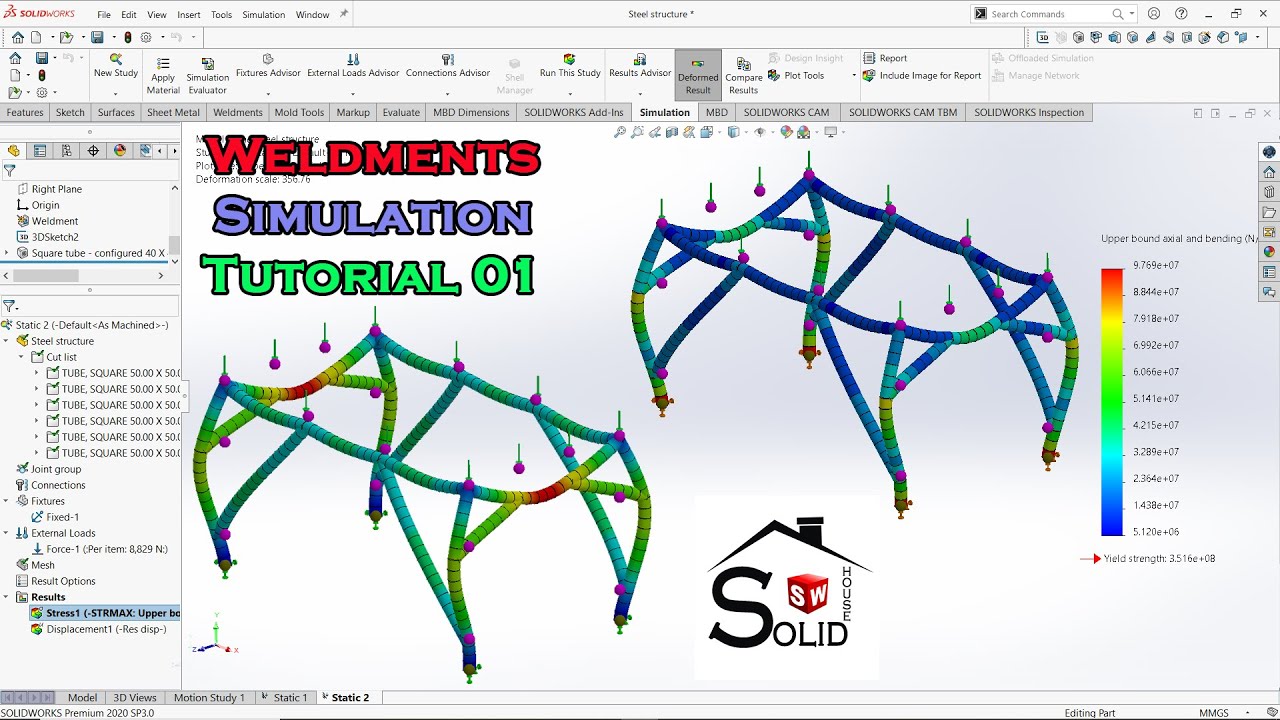This screenshot has width=1280, height=720.
Task: Expand Square tube configured tree item
Action: click(x=8, y=253)
